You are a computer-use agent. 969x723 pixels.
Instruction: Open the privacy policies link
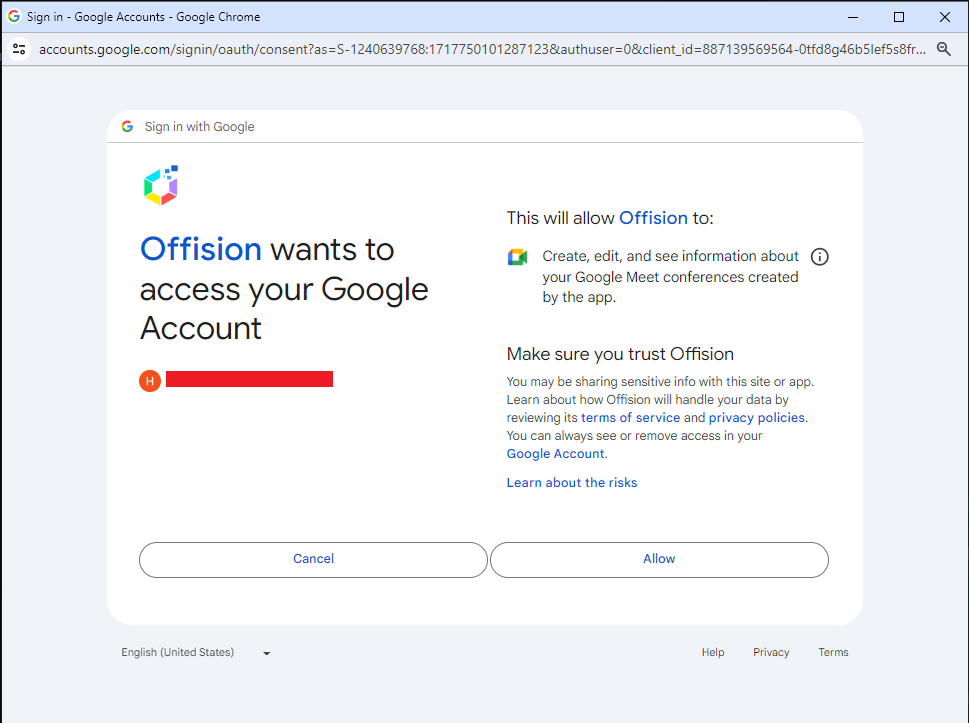click(756, 418)
